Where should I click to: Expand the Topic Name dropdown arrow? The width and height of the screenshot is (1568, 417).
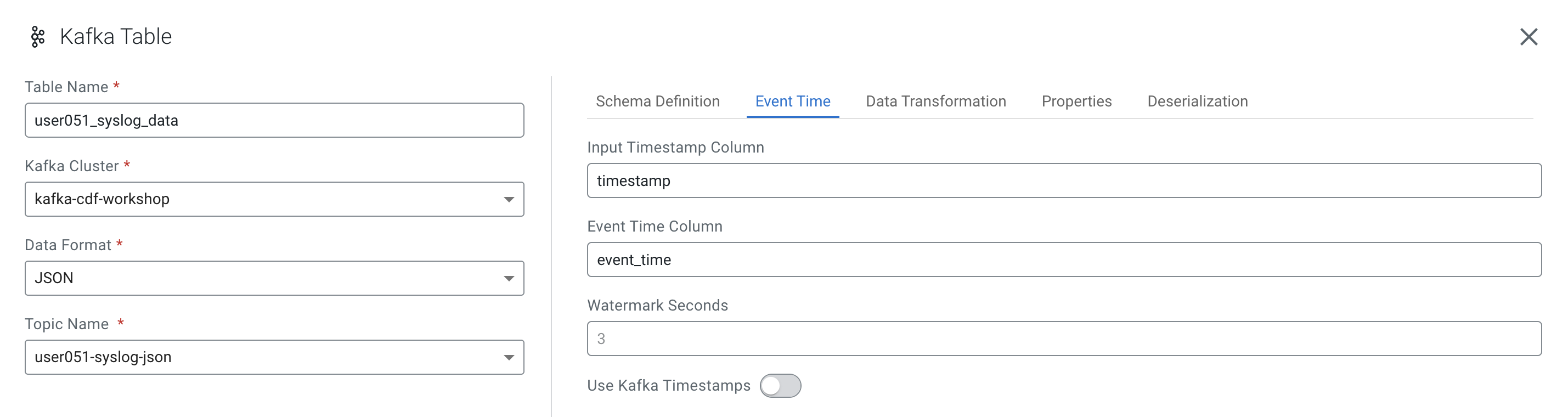pyautogui.click(x=509, y=357)
